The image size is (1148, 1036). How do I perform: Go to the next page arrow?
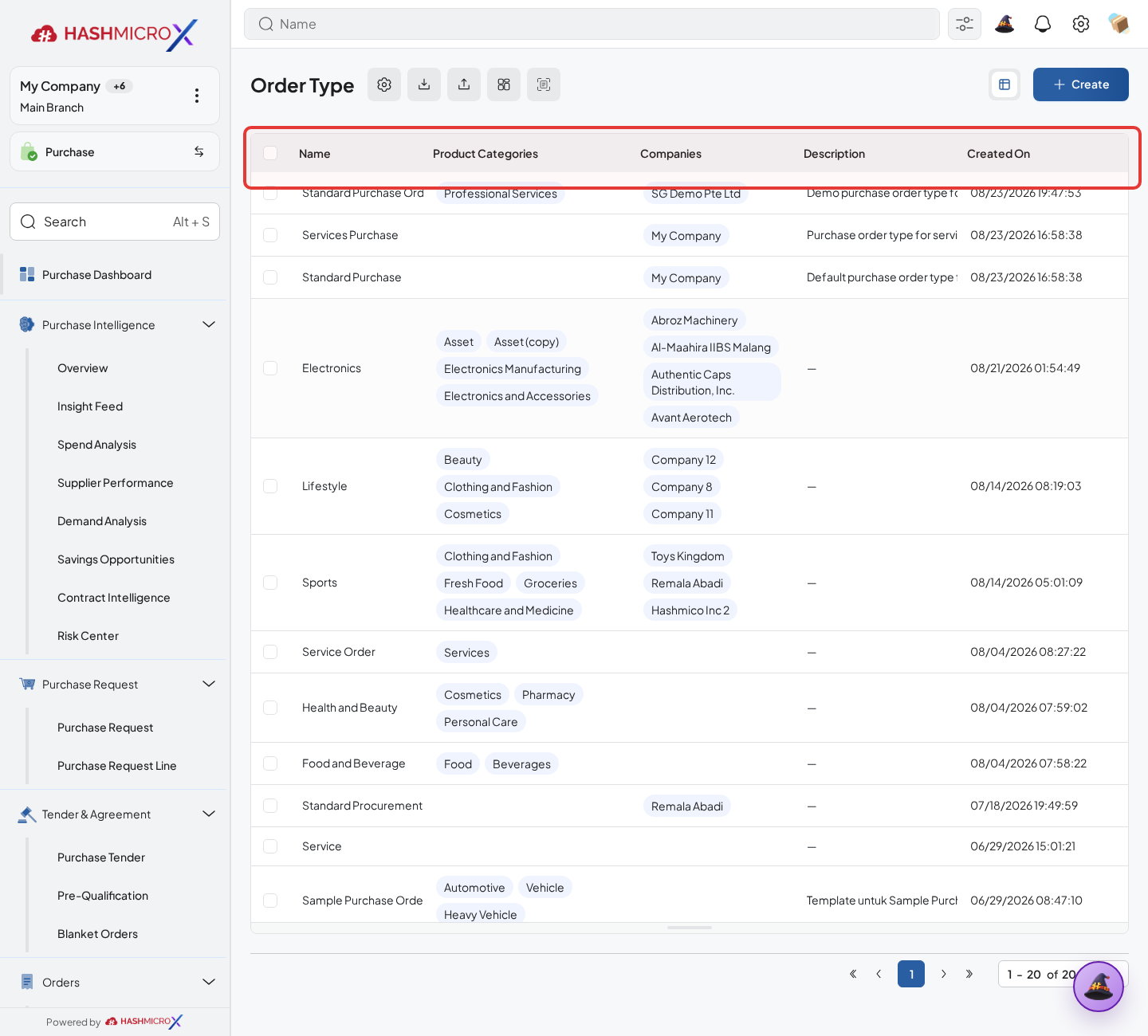(x=944, y=974)
